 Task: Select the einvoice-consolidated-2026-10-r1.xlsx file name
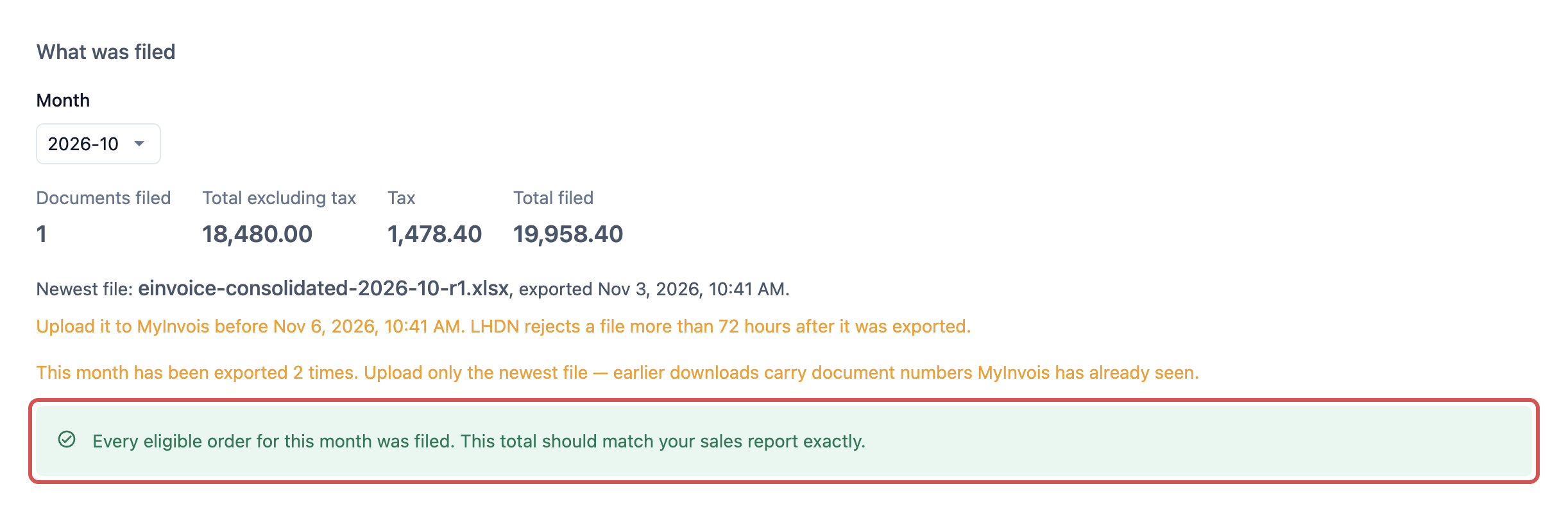(x=323, y=289)
